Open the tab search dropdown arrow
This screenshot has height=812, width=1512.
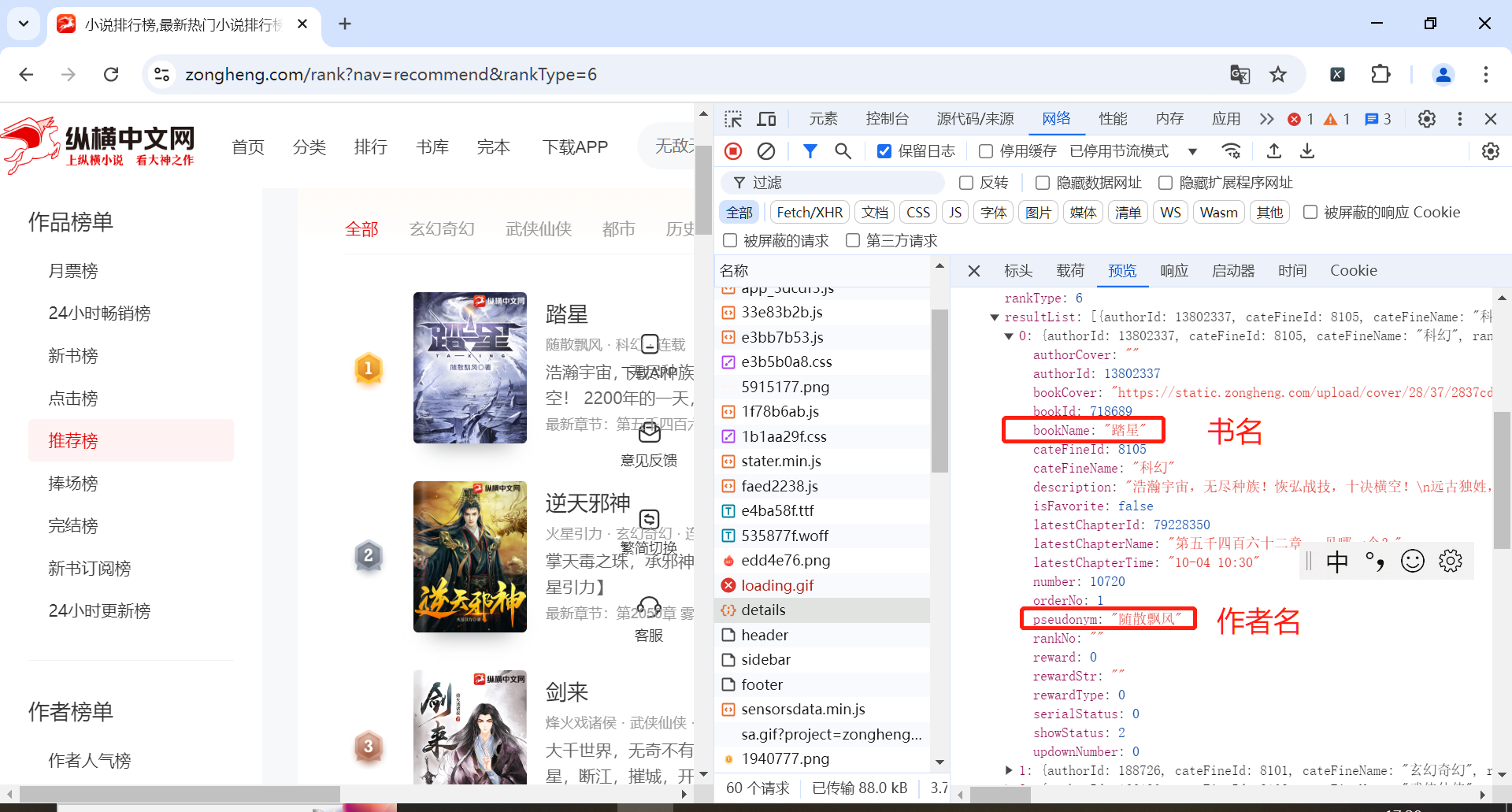click(x=24, y=24)
